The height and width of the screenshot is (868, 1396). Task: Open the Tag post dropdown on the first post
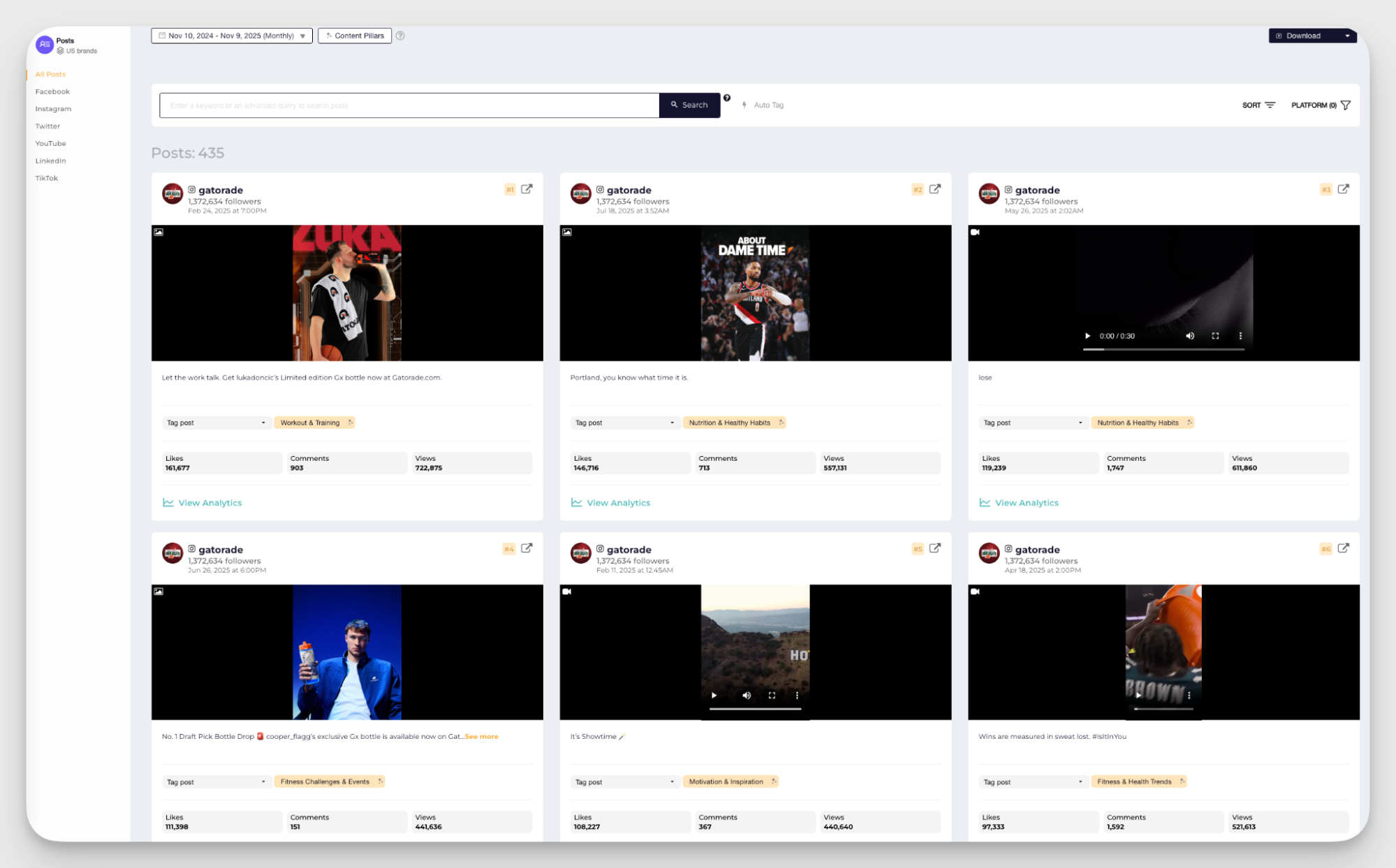click(x=216, y=422)
